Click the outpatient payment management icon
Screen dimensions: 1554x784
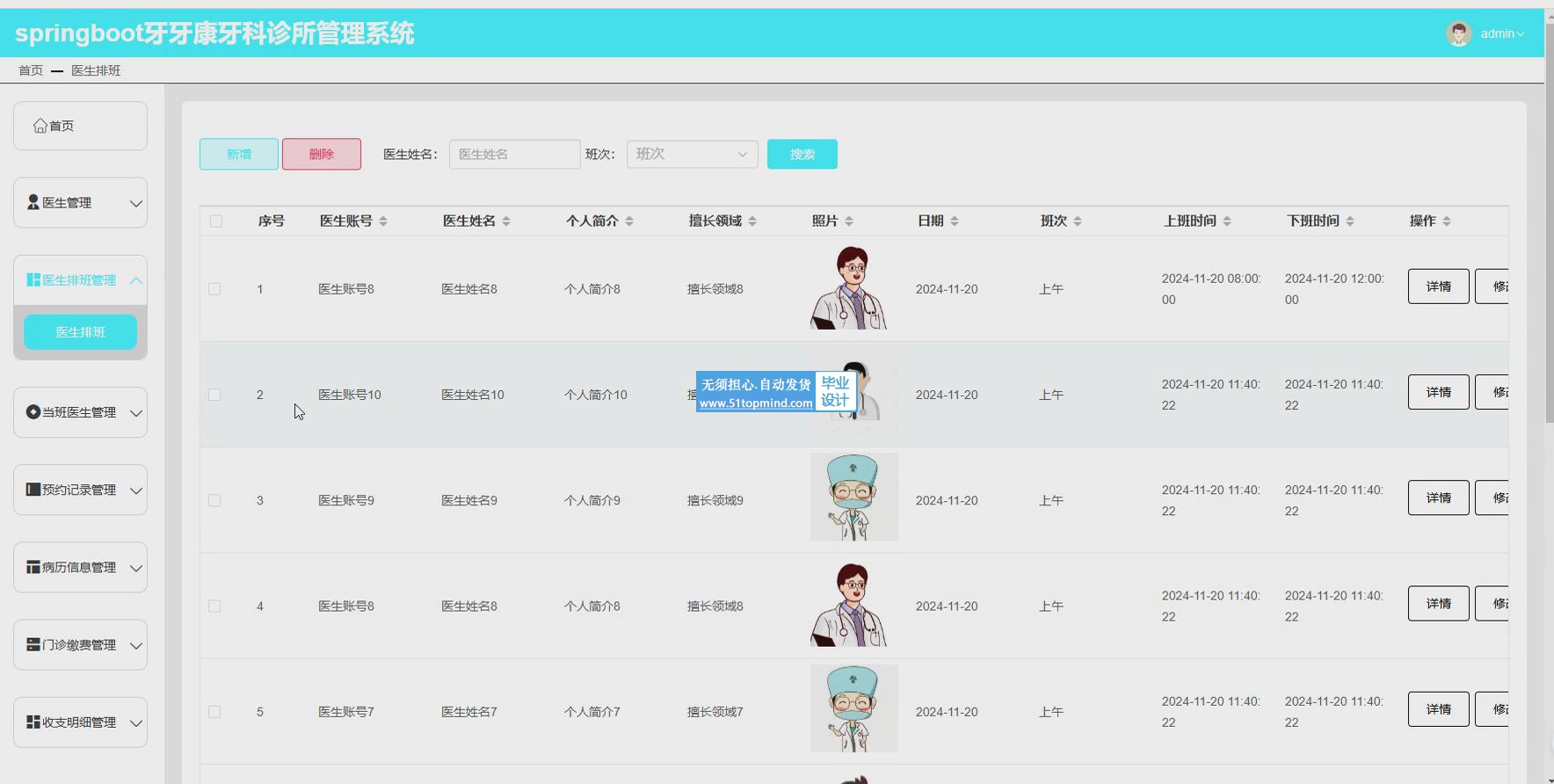pos(33,644)
